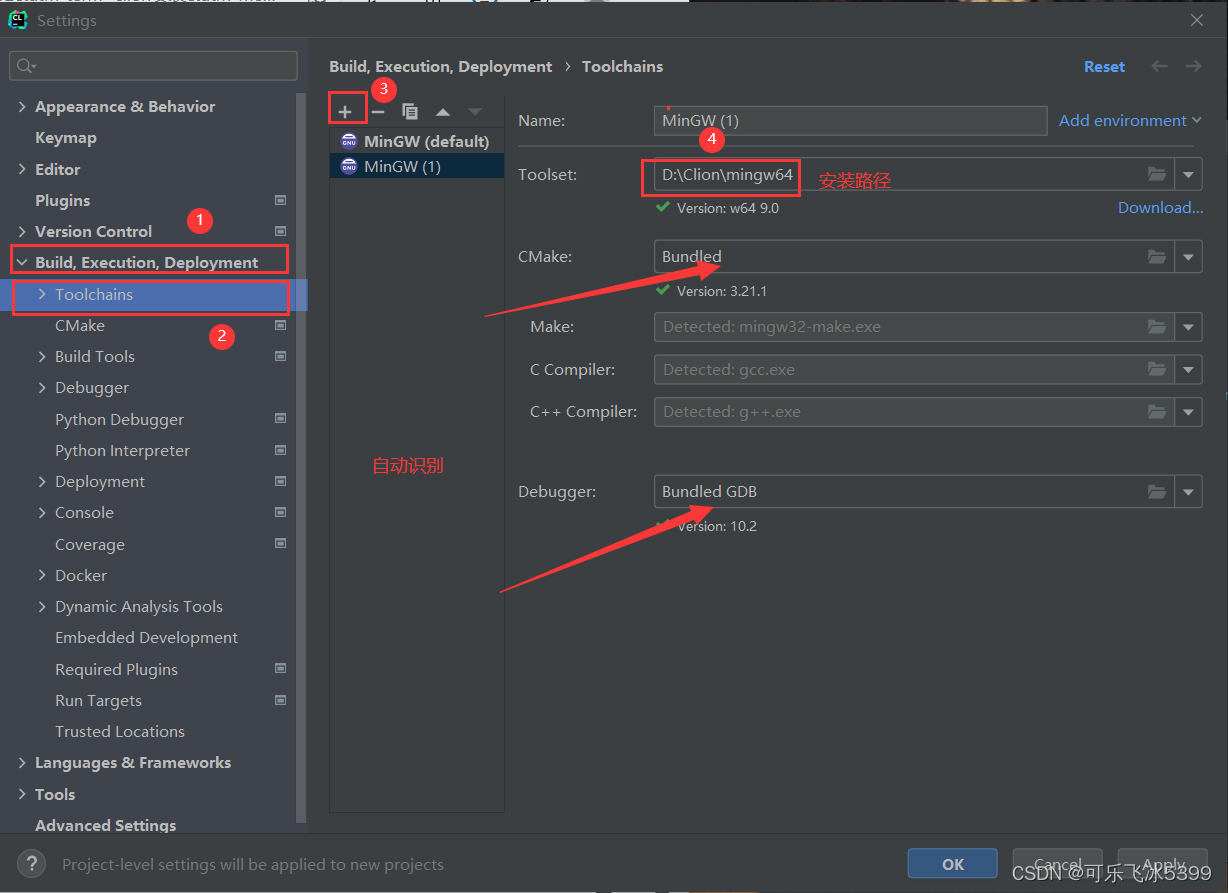This screenshot has height=893, width=1228.
Task: Expand the Appearance & Behavior section
Action: click(22, 107)
